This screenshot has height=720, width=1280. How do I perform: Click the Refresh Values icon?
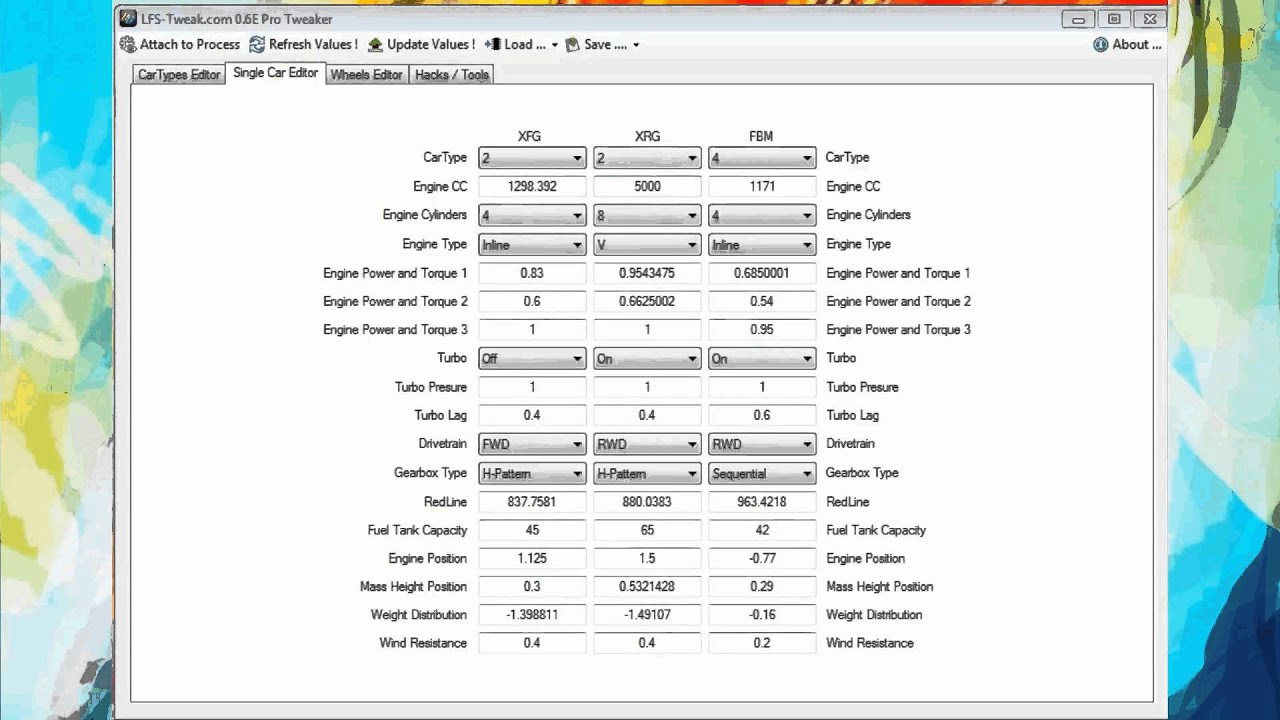[x=257, y=45]
